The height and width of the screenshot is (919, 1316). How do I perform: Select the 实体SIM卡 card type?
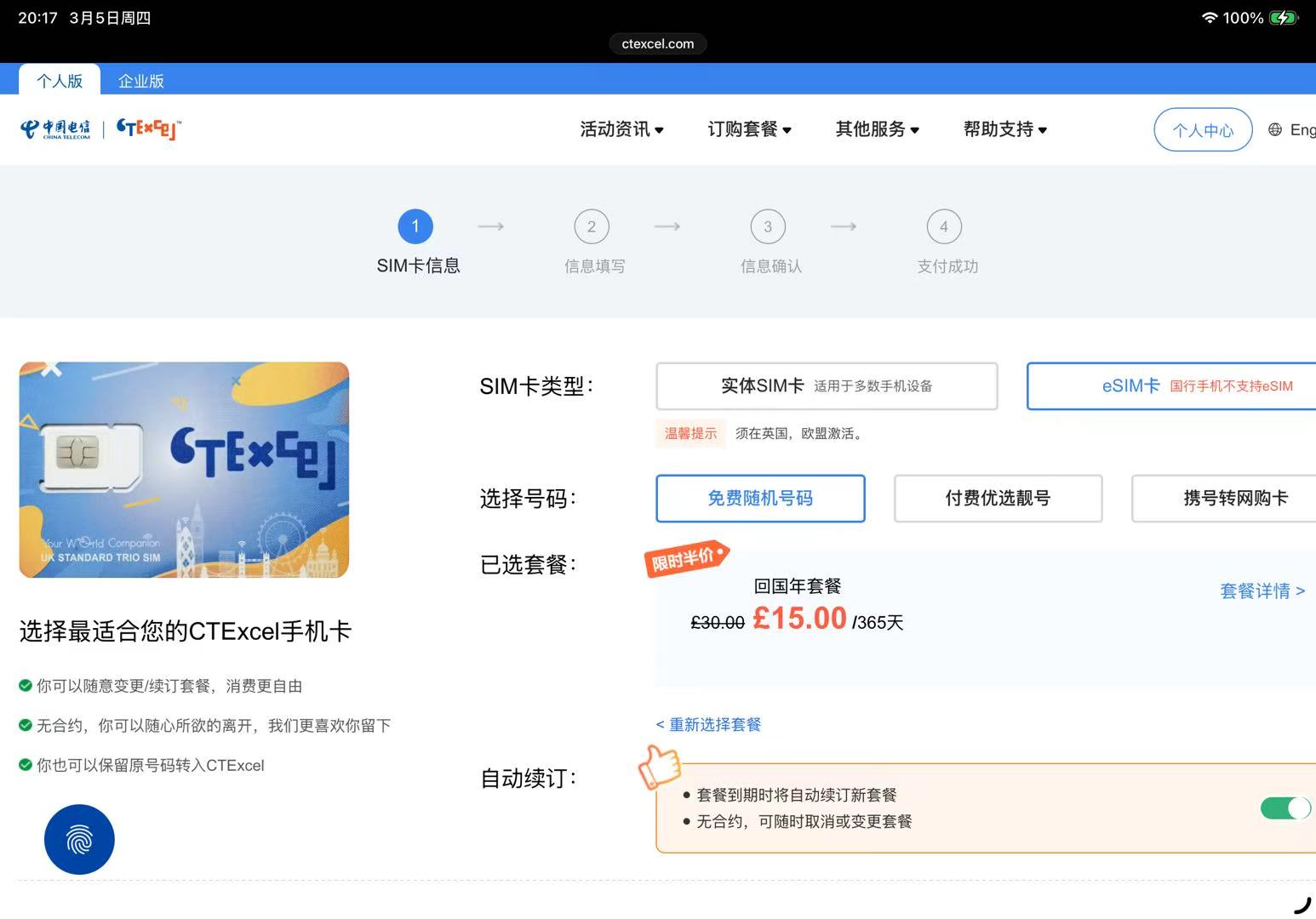827,385
